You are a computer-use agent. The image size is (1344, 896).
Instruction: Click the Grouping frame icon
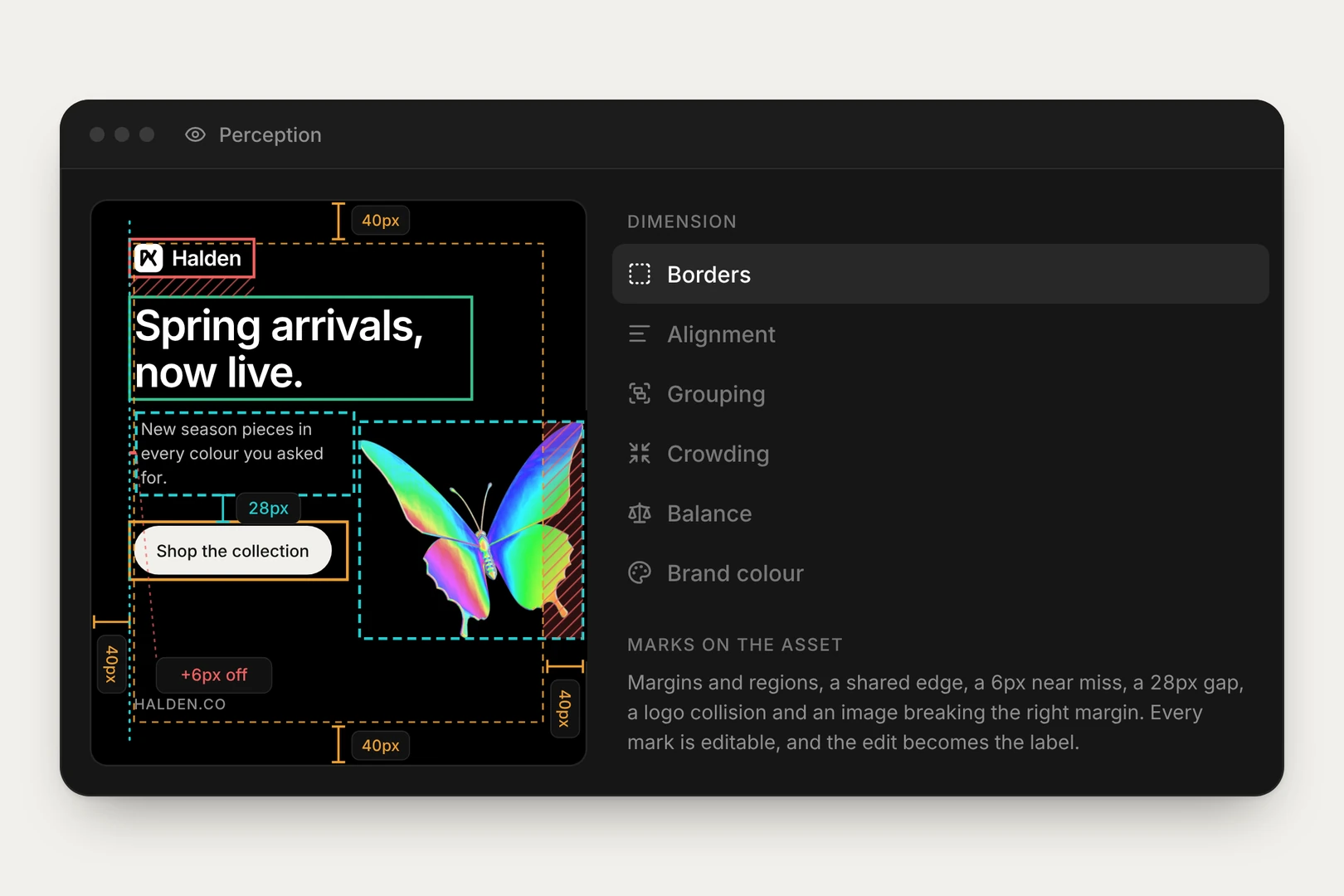coord(640,393)
